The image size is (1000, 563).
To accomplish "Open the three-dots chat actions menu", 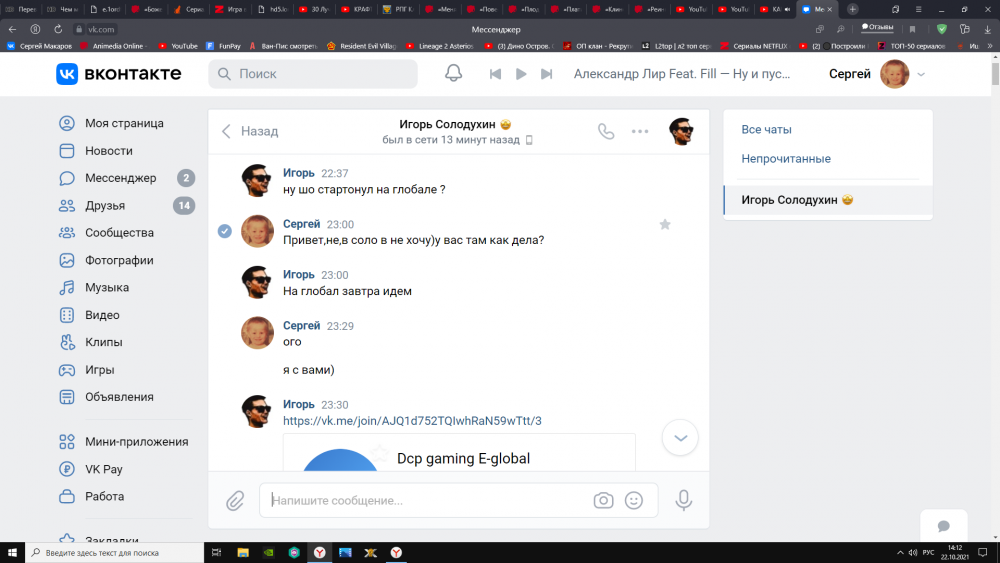I will (640, 131).
